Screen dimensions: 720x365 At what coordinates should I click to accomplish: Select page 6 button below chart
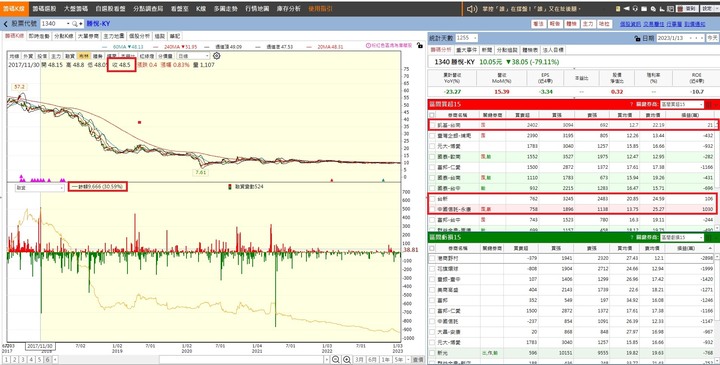coord(47,359)
